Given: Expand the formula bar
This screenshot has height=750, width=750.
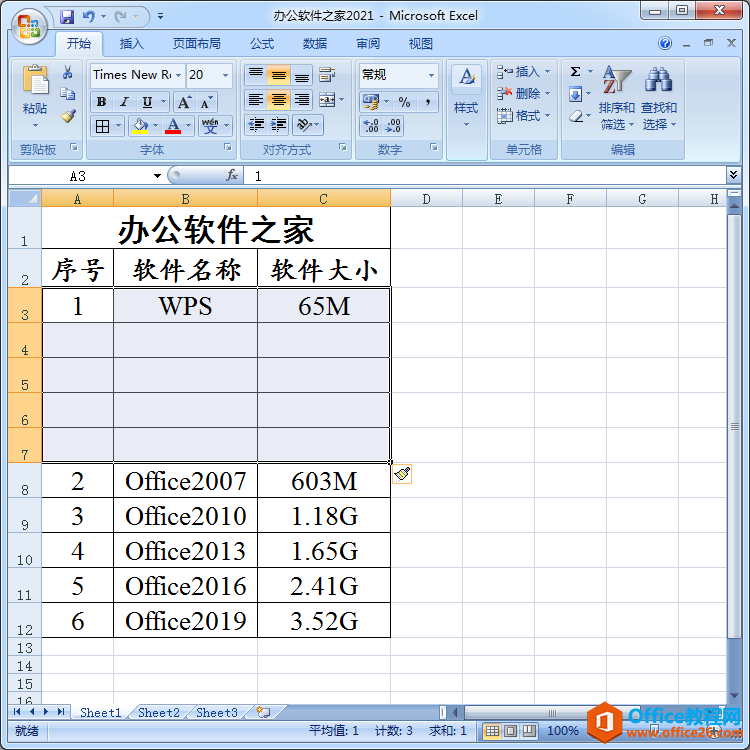Looking at the screenshot, I should click(733, 175).
